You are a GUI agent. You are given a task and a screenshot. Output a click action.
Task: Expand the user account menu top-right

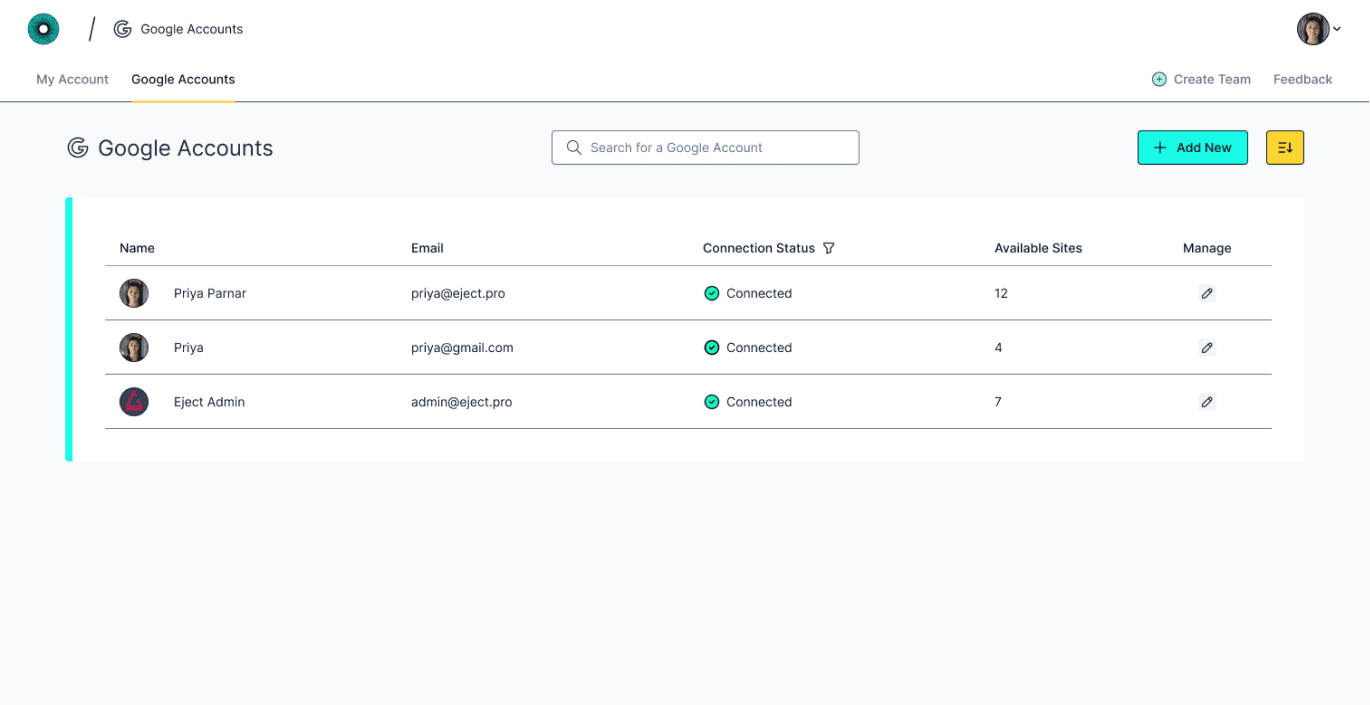pyautogui.click(x=1313, y=28)
